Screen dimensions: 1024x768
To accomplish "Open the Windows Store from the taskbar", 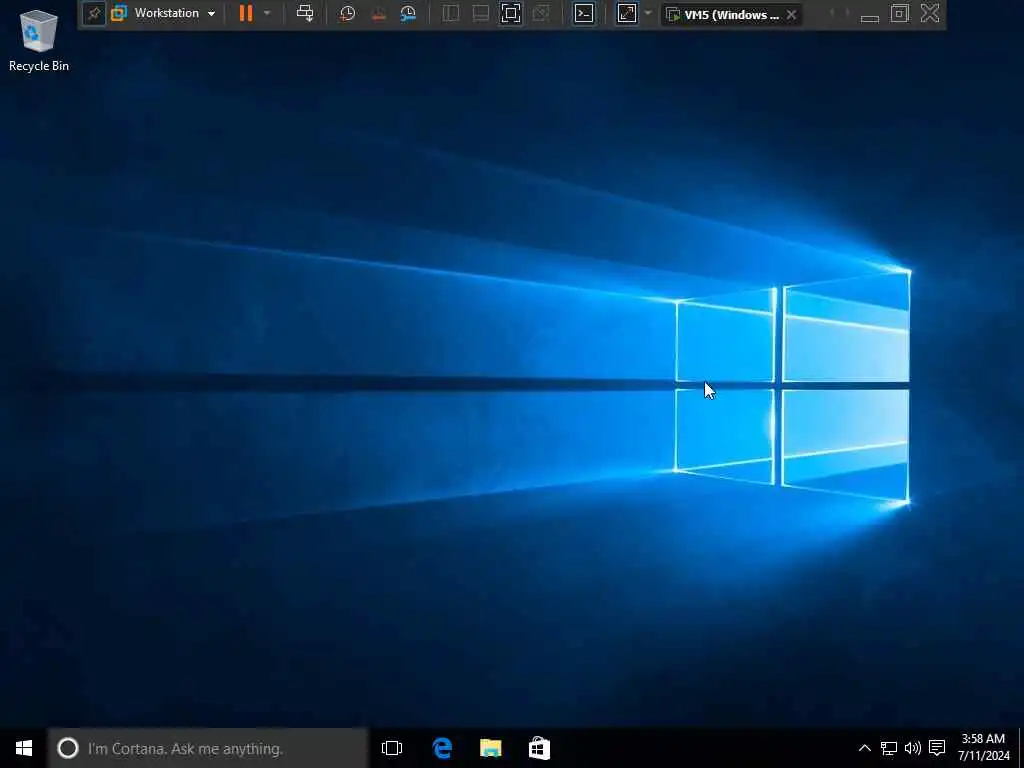I will coord(539,748).
